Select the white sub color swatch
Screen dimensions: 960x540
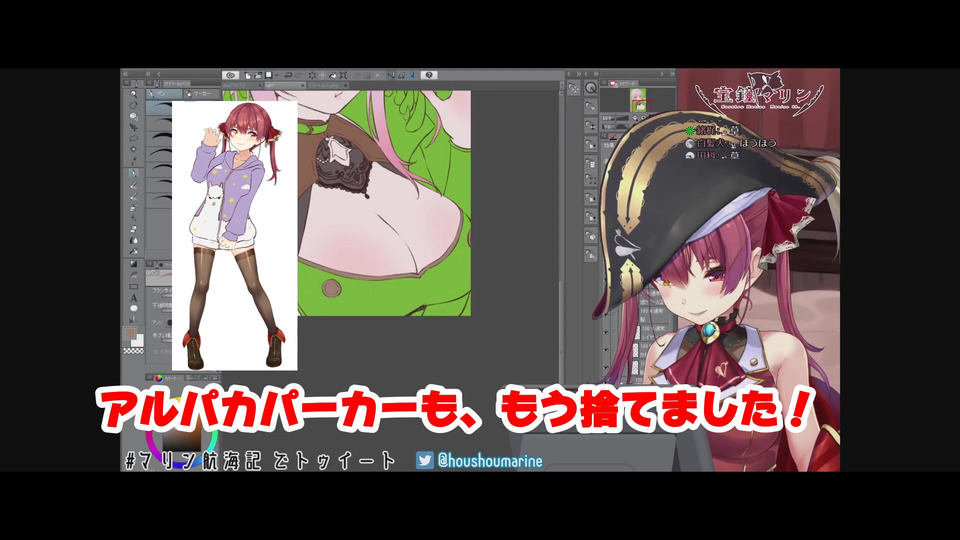click(x=139, y=341)
